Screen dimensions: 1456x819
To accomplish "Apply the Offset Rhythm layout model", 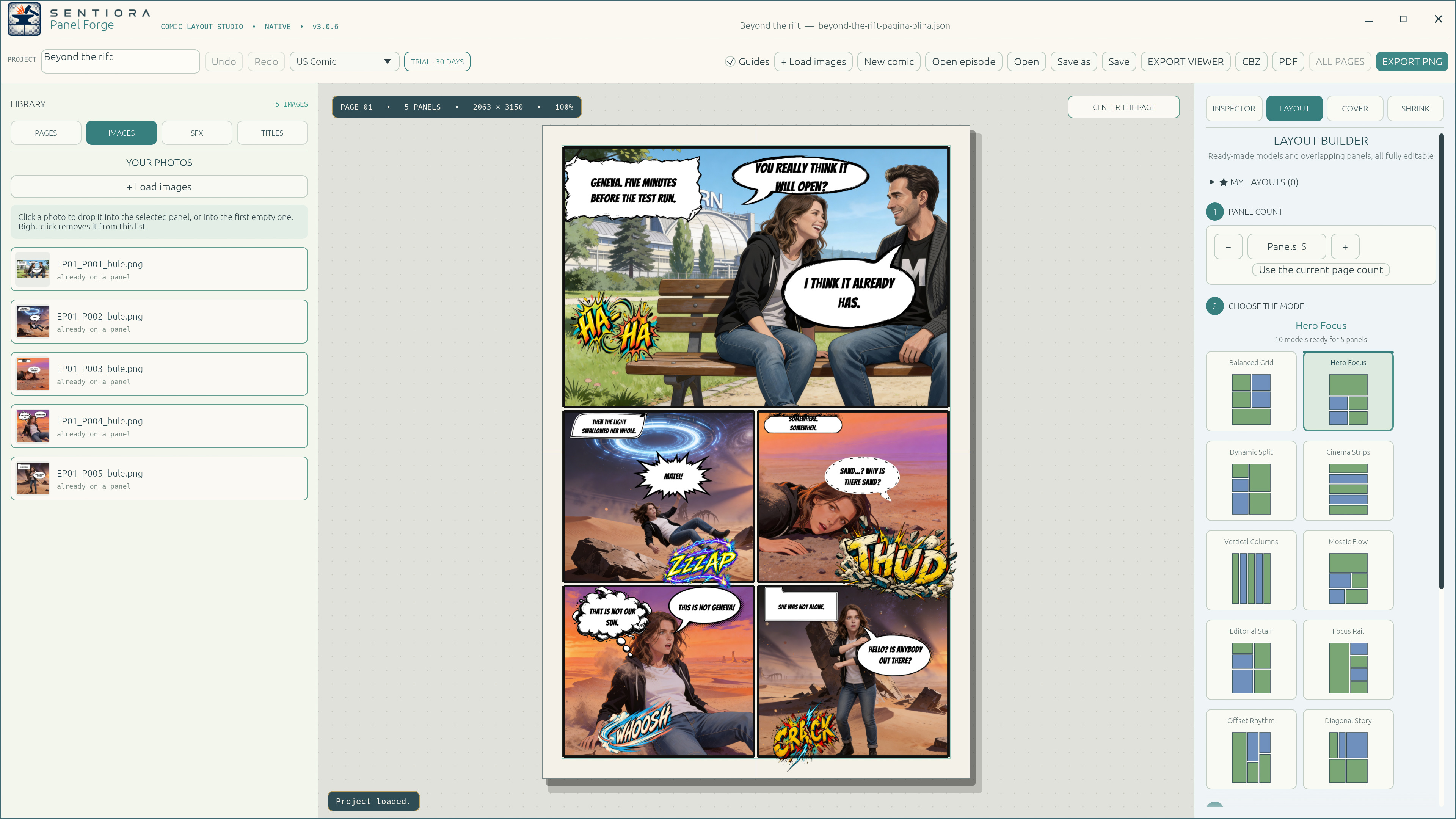I will click(x=1251, y=749).
